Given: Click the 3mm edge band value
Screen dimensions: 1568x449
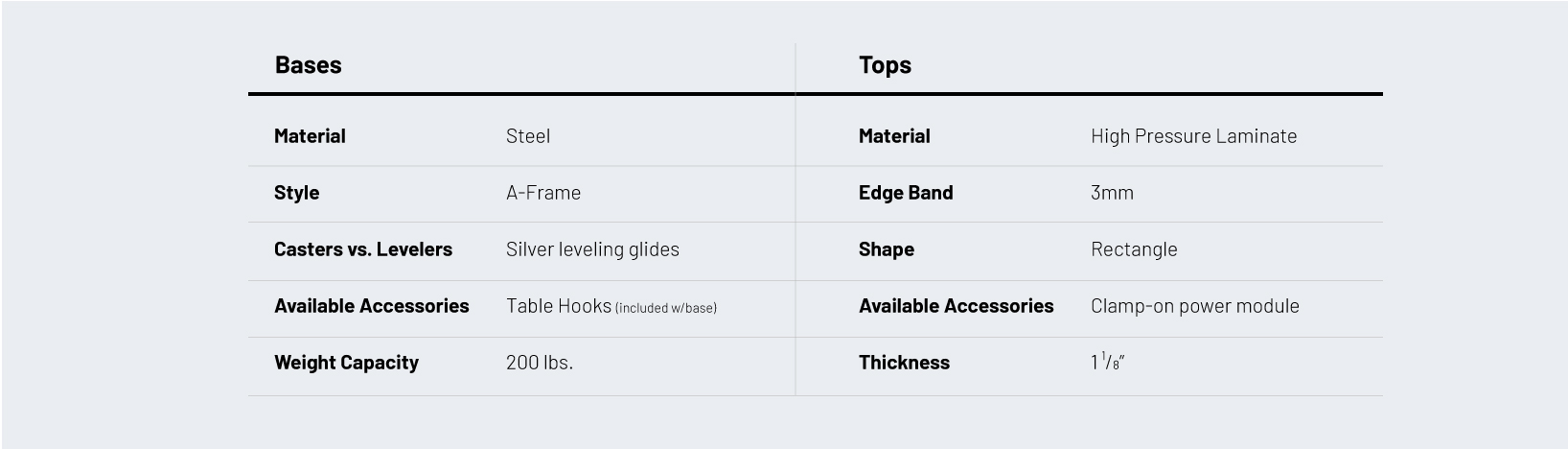Looking at the screenshot, I should pos(1112,193).
